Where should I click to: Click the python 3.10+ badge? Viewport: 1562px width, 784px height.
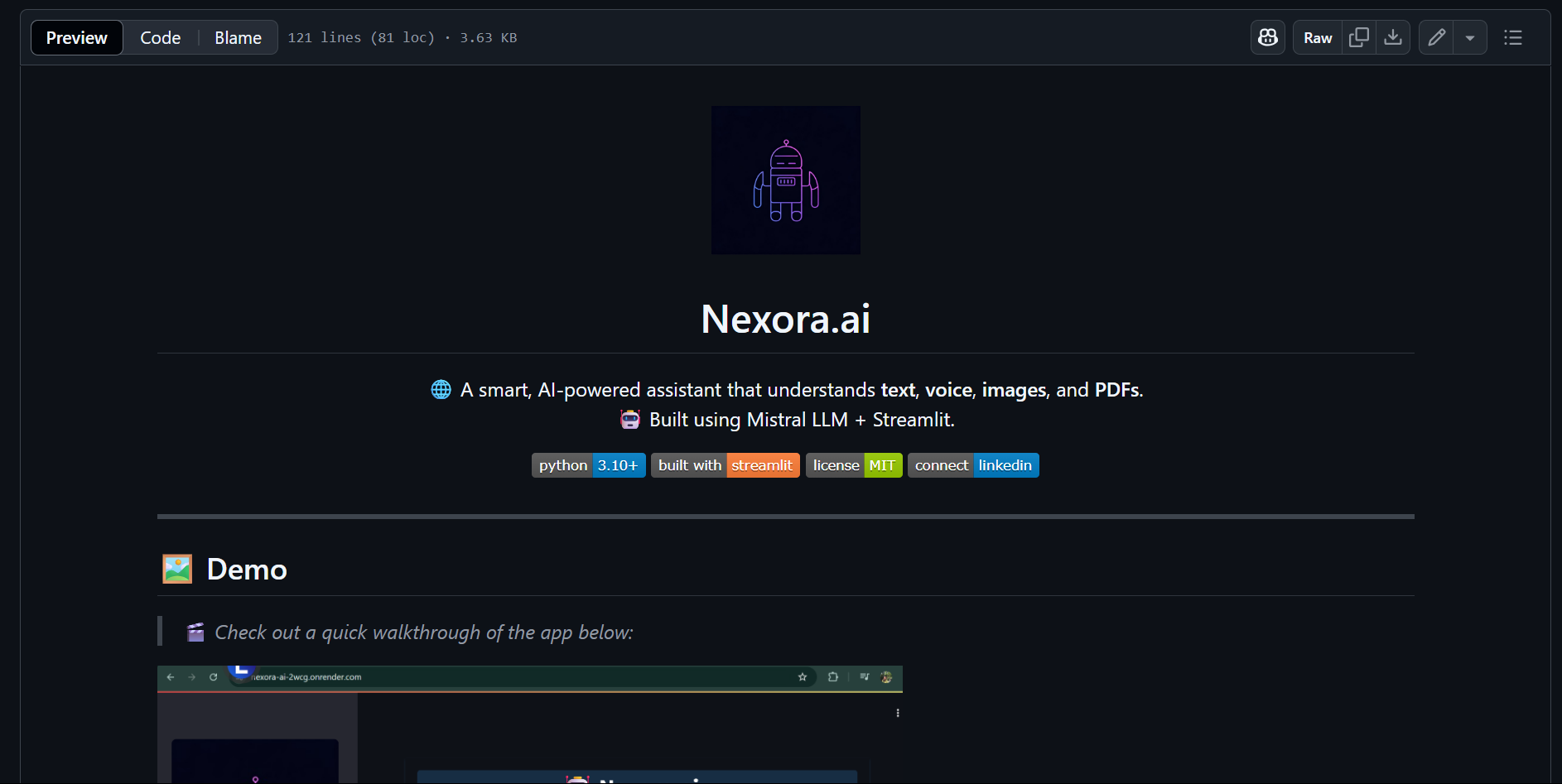click(x=589, y=465)
